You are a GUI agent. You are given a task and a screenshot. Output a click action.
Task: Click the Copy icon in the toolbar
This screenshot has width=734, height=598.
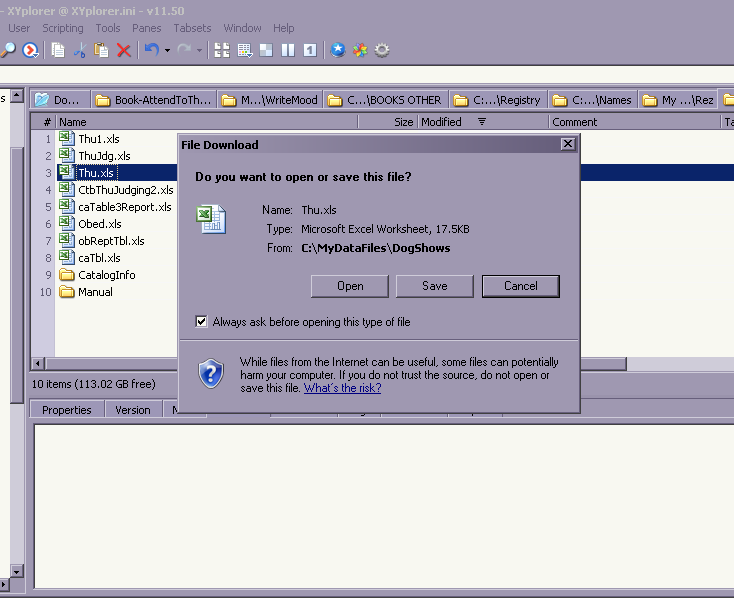pyautogui.click(x=58, y=50)
